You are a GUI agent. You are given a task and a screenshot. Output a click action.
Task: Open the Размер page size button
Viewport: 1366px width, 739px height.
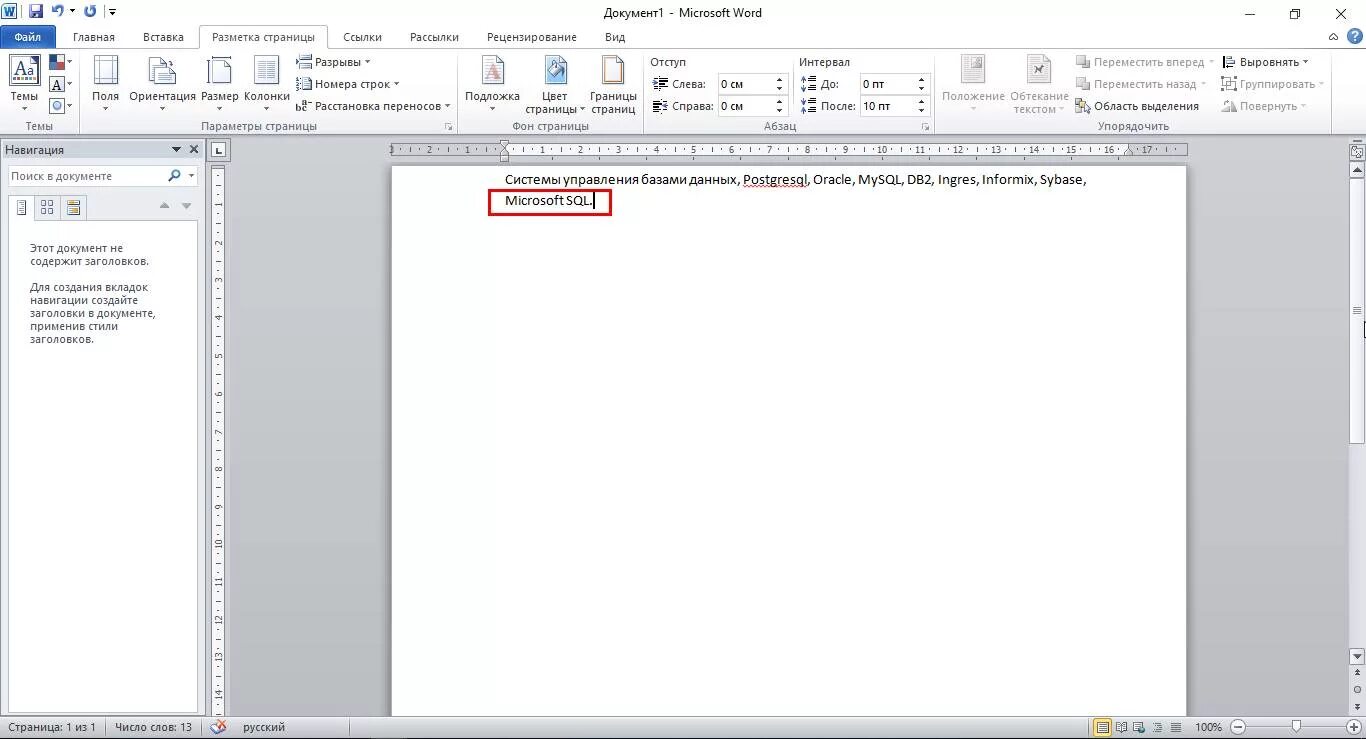219,85
